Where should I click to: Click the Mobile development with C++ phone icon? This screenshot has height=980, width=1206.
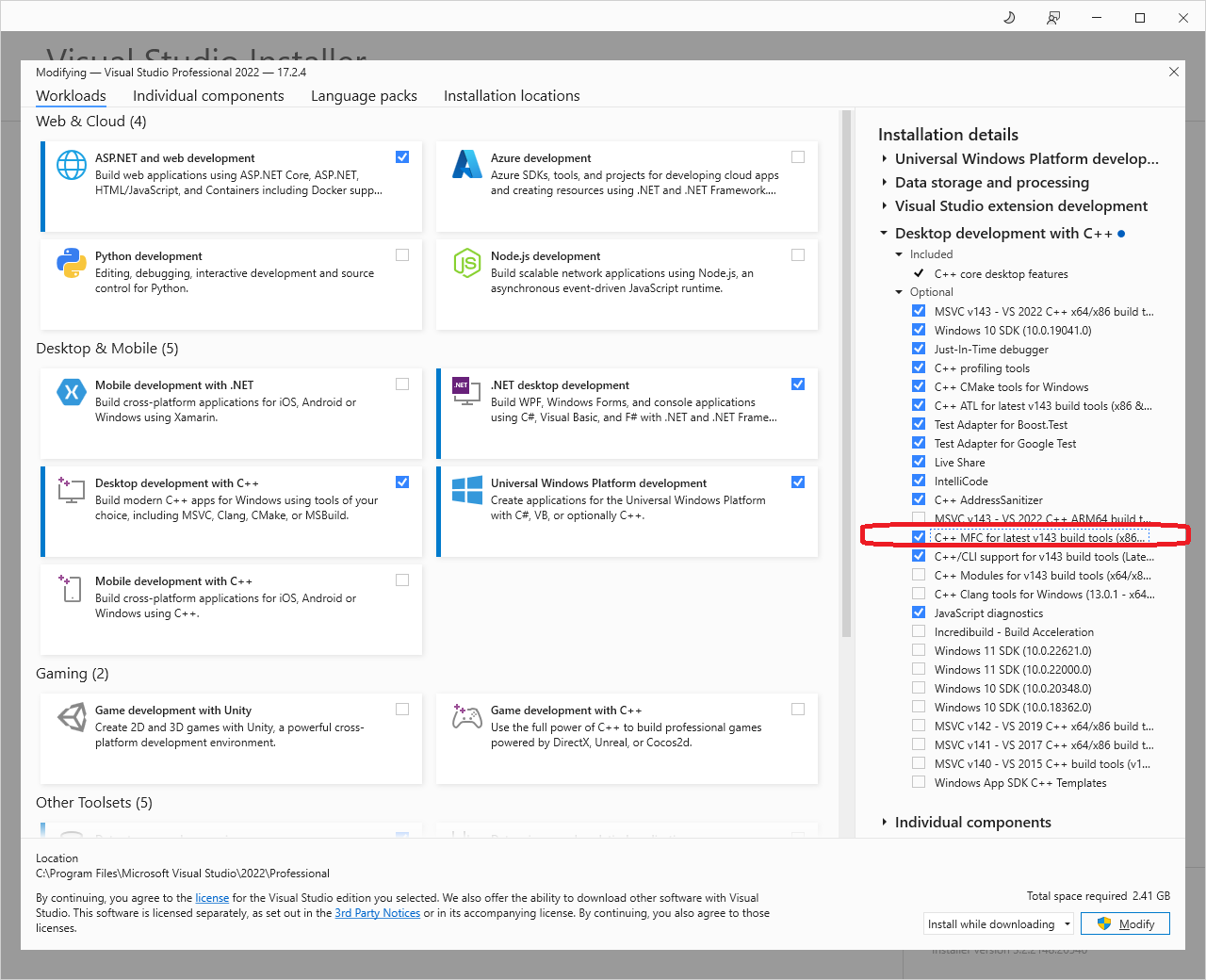click(x=72, y=588)
